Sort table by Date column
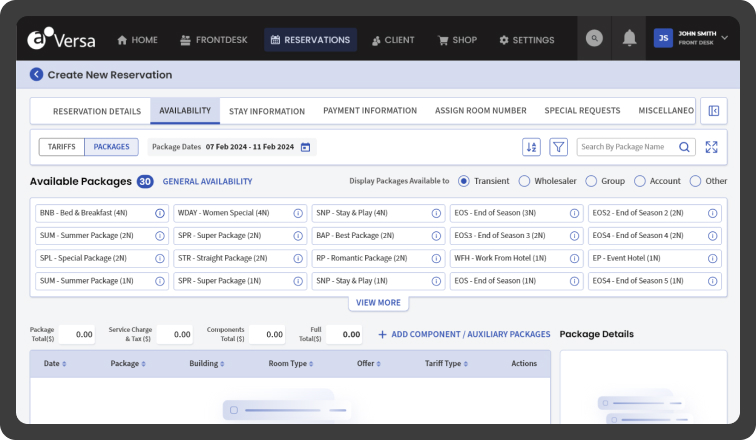 pos(54,364)
